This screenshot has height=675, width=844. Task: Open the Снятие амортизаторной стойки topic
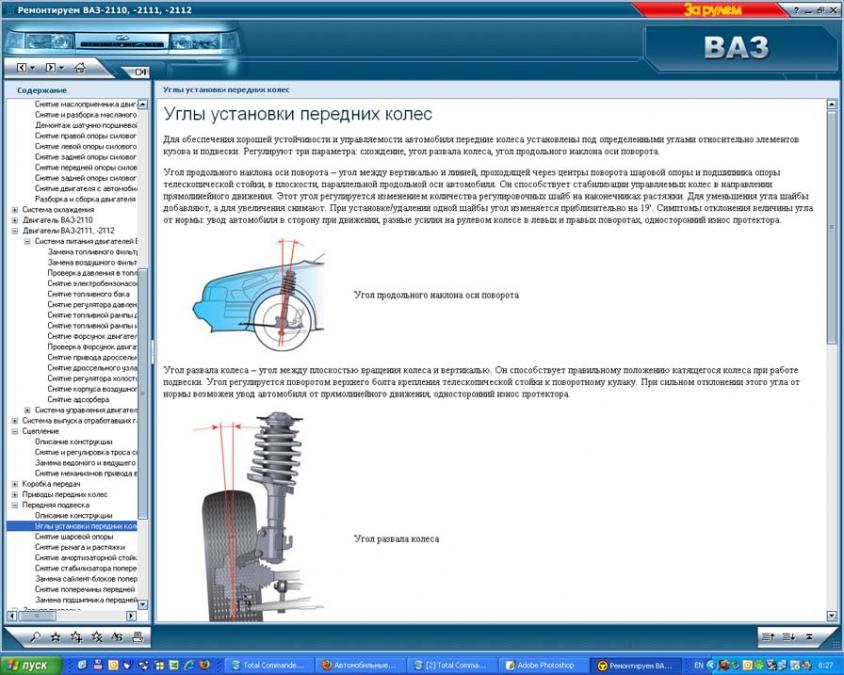pyautogui.click(x=86, y=558)
